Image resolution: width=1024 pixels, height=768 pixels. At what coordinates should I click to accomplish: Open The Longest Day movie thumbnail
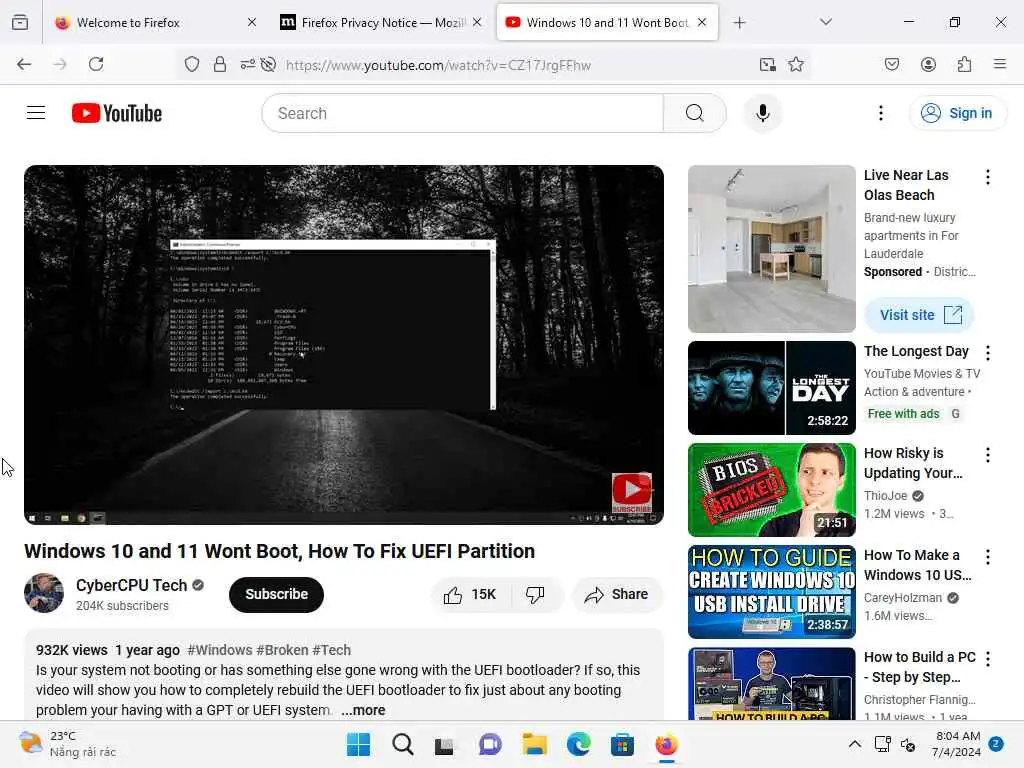pyautogui.click(x=772, y=388)
